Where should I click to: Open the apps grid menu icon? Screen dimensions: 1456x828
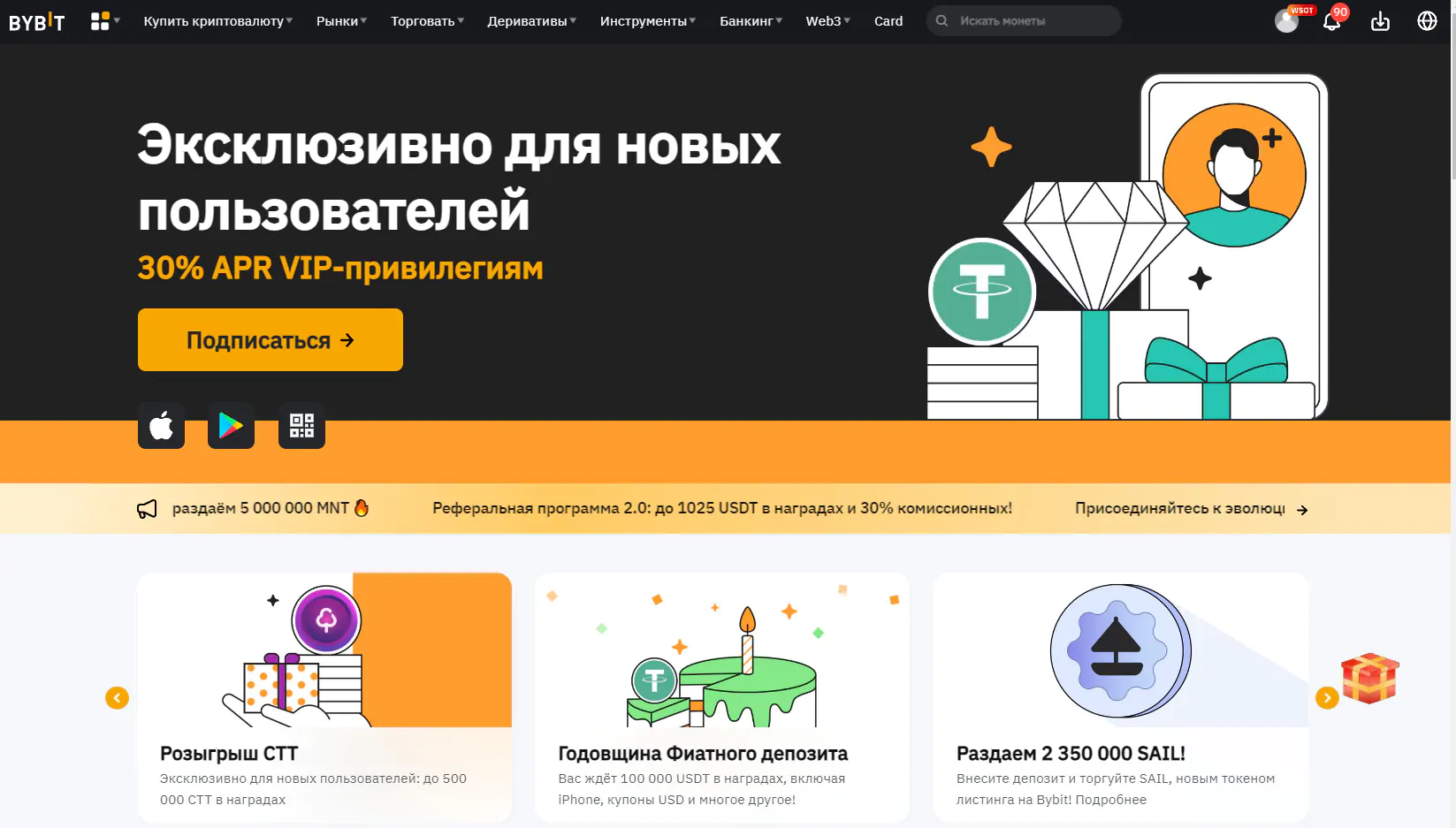[104, 21]
